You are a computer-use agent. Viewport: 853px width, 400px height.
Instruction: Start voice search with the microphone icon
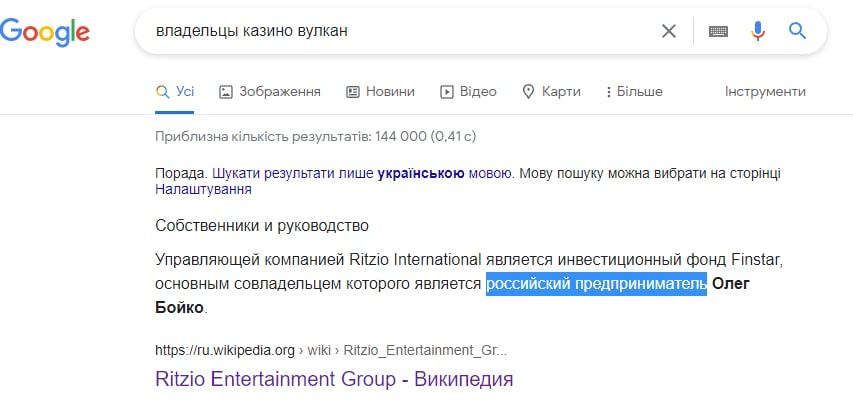coord(757,31)
